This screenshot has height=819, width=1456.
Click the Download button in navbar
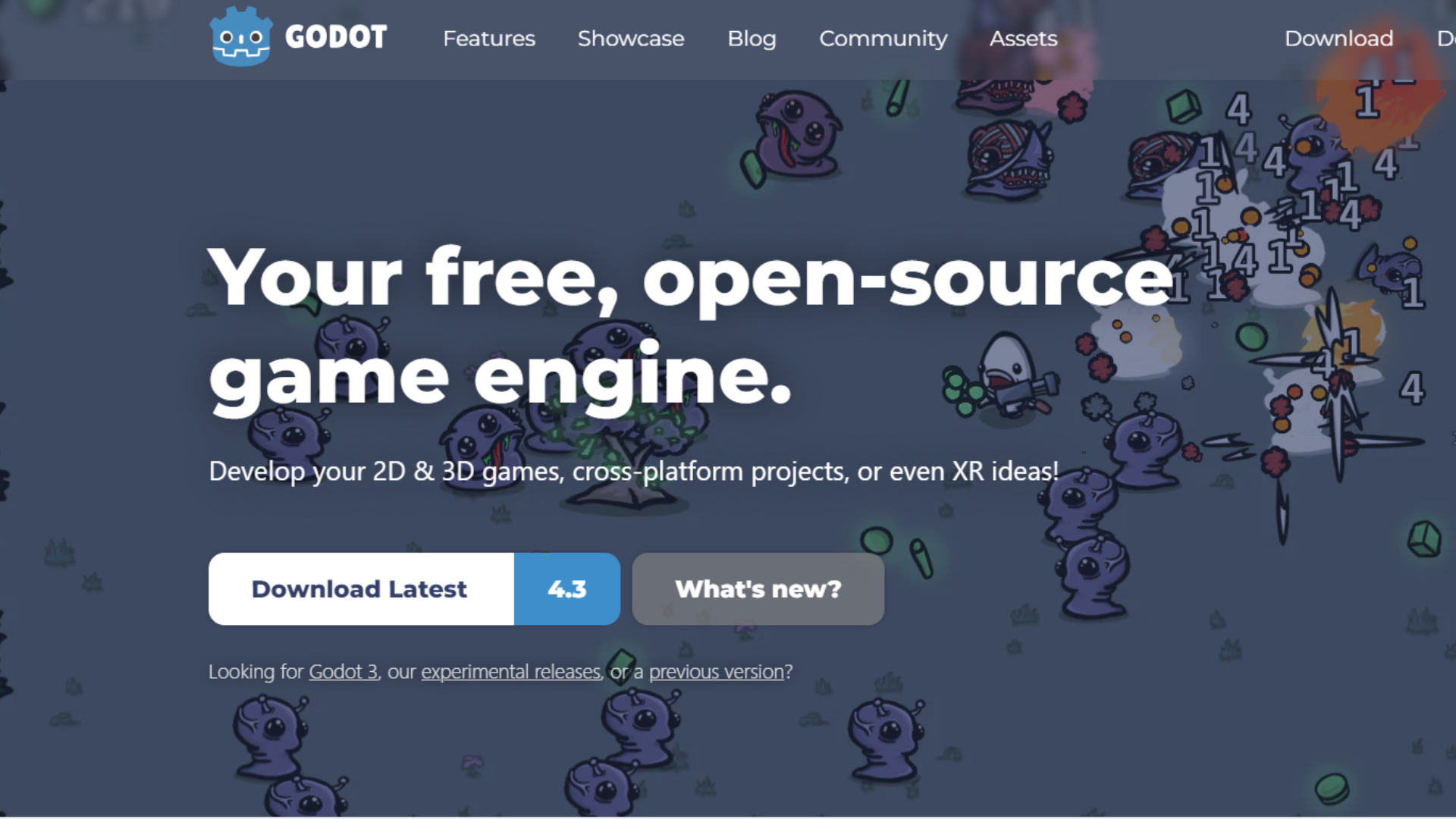1339,37
